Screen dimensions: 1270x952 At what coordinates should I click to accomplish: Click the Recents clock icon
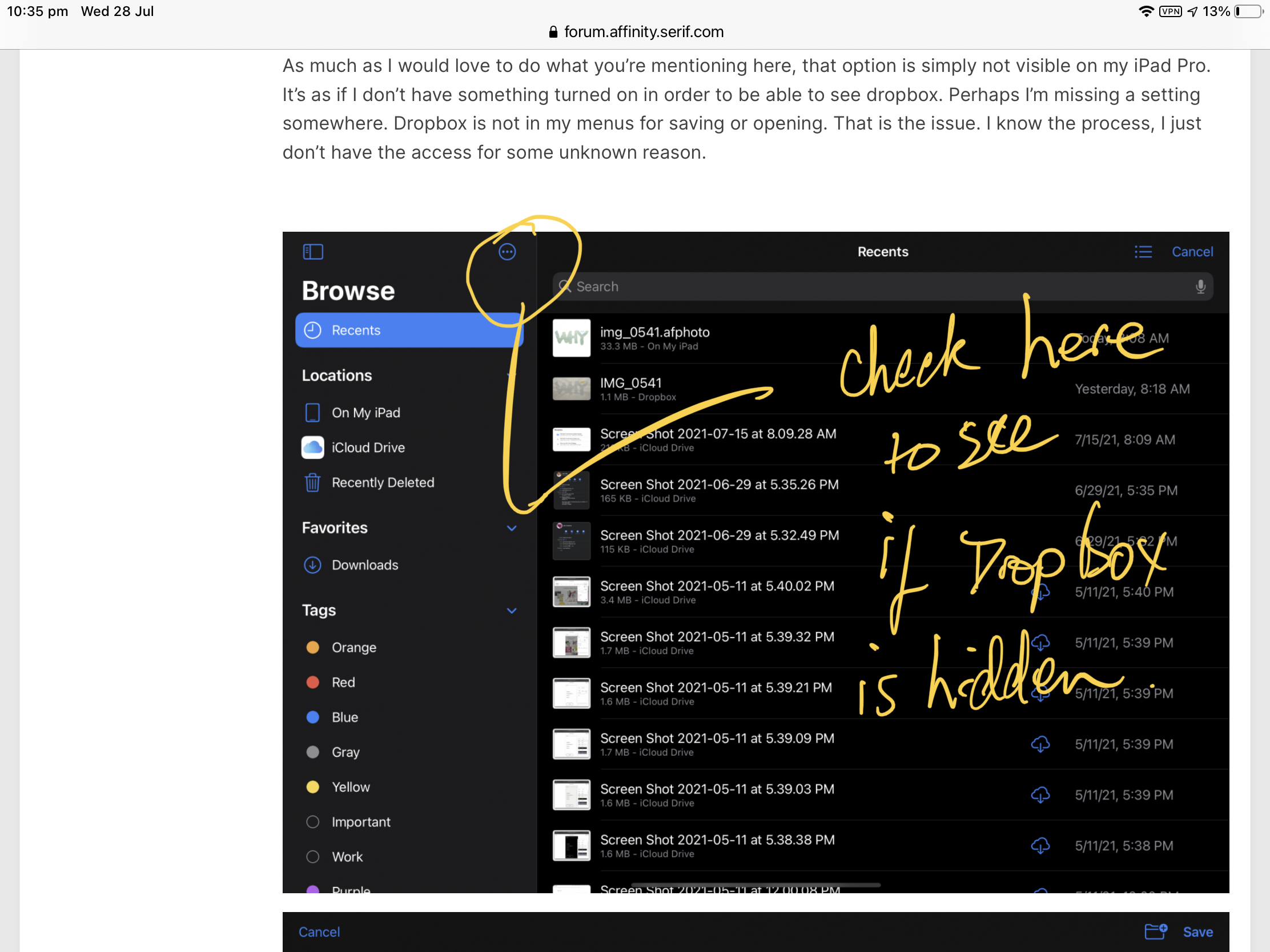click(312, 330)
